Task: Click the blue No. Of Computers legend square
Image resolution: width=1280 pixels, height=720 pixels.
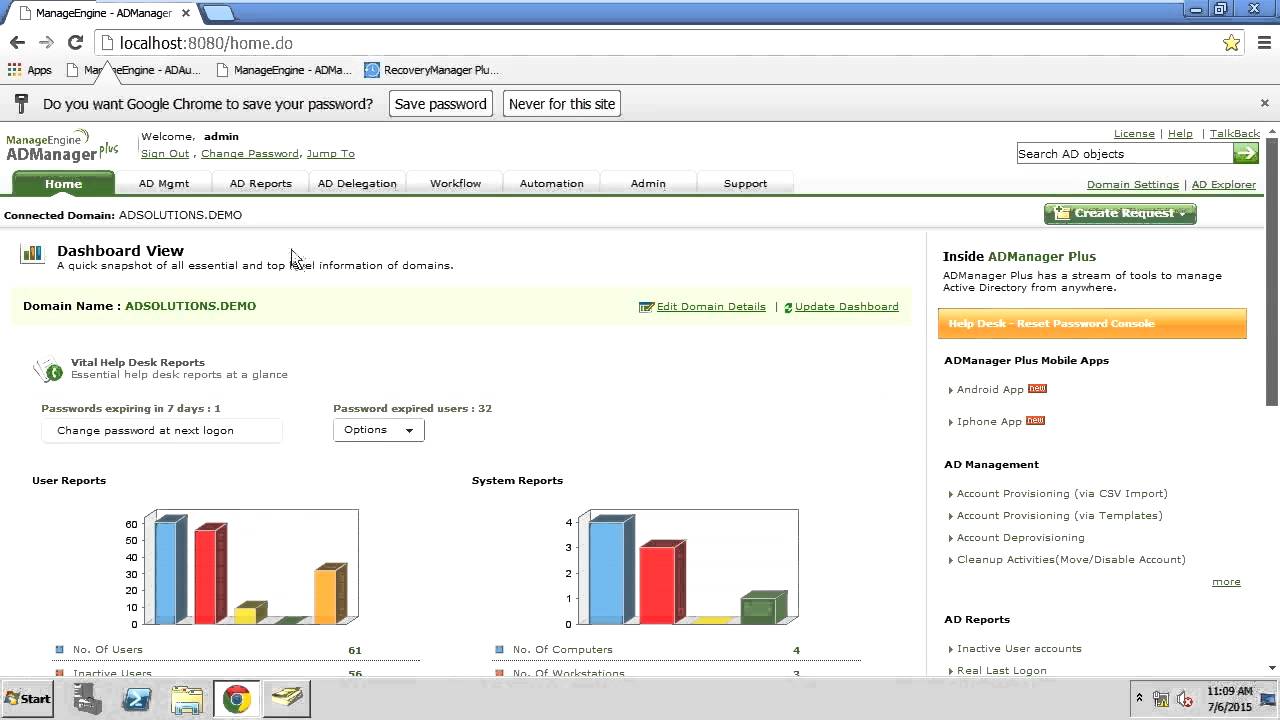Action: tap(499, 650)
